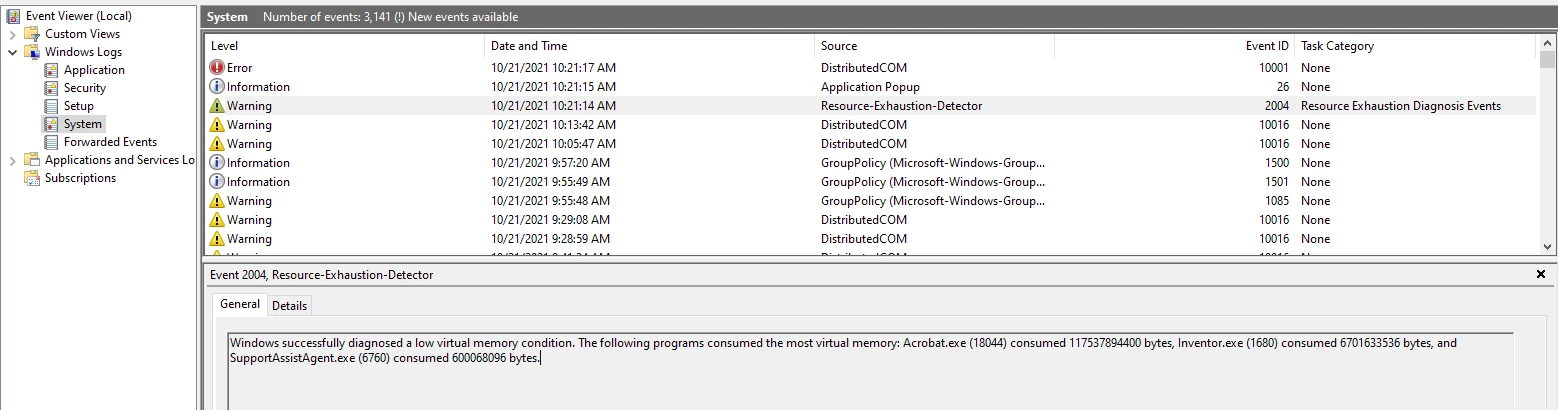1558x410 pixels.
Task: Switch to the Details tab
Action: [x=289, y=305]
